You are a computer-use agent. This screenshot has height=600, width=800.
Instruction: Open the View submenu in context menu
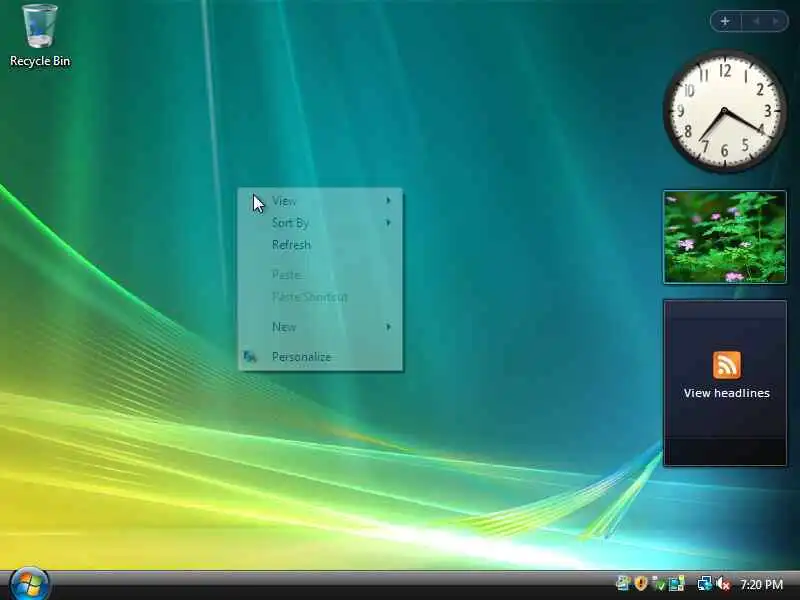pos(320,201)
